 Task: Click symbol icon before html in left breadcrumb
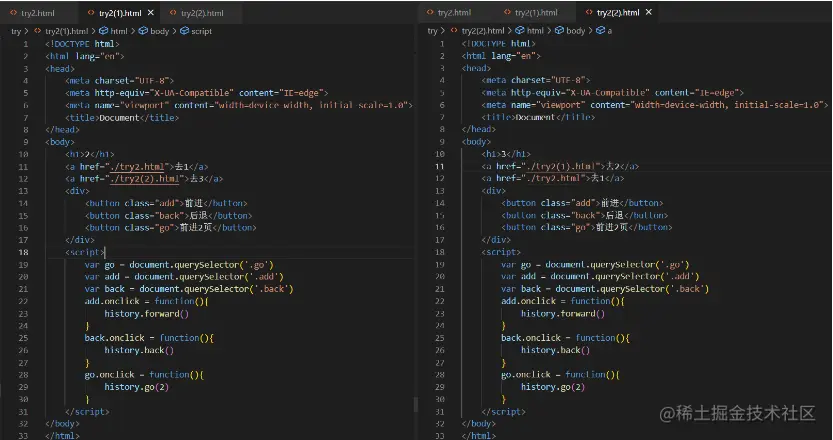coord(104,31)
